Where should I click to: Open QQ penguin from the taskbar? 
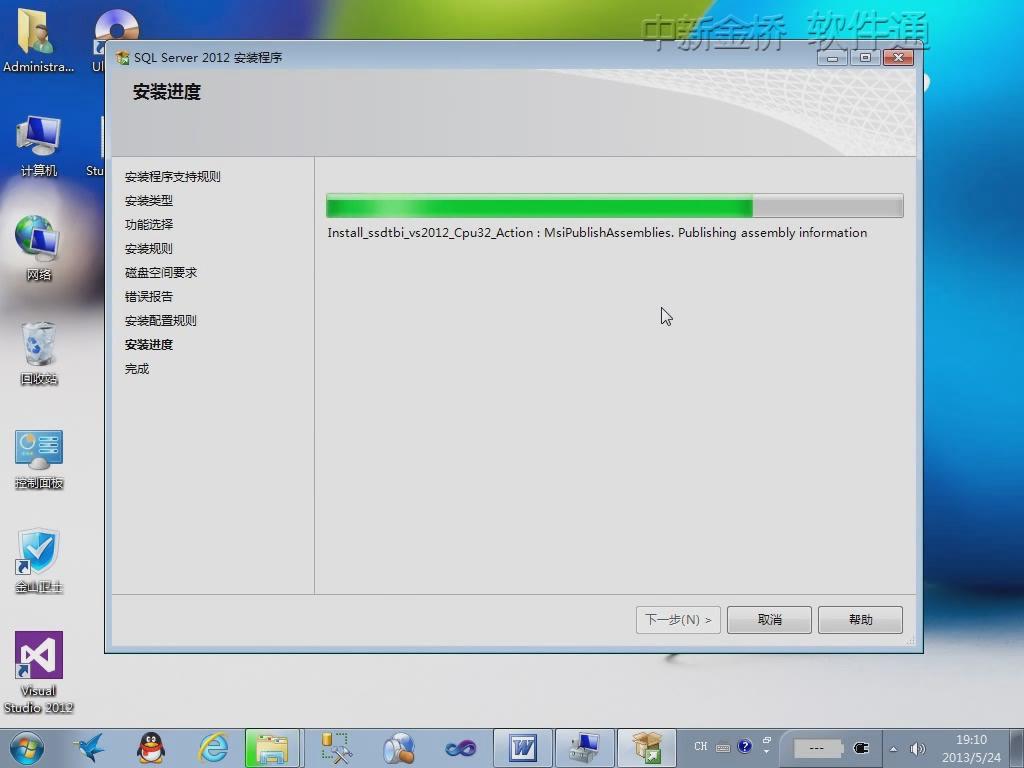151,748
